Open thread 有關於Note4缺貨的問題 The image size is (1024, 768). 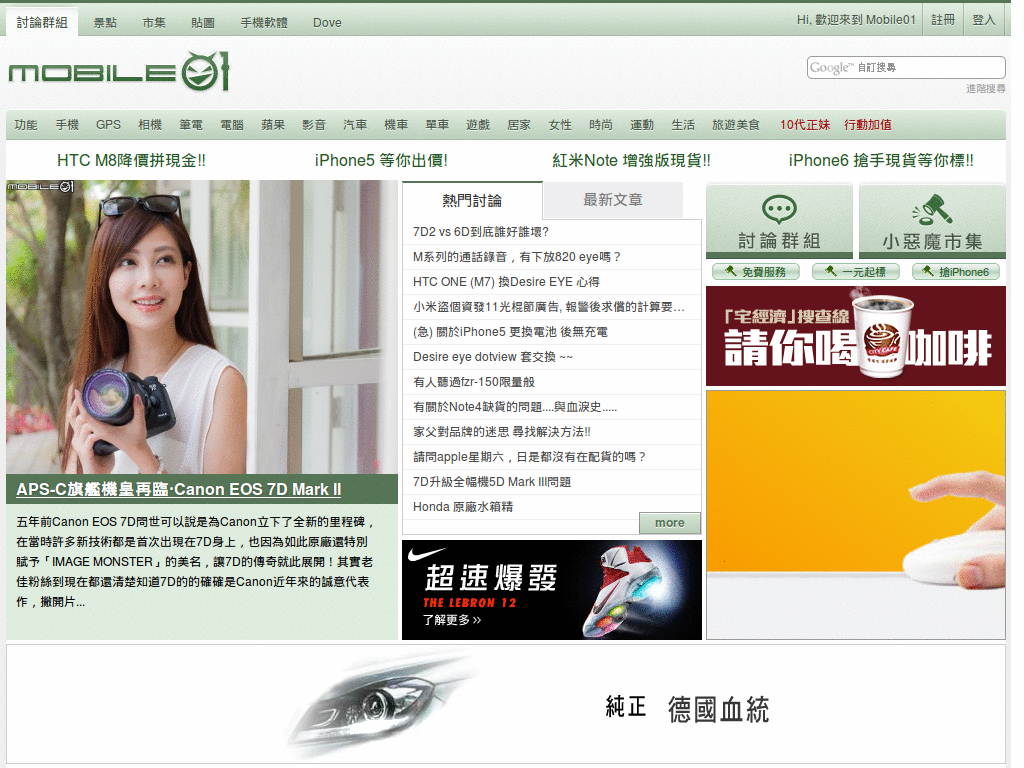click(515, 407)
